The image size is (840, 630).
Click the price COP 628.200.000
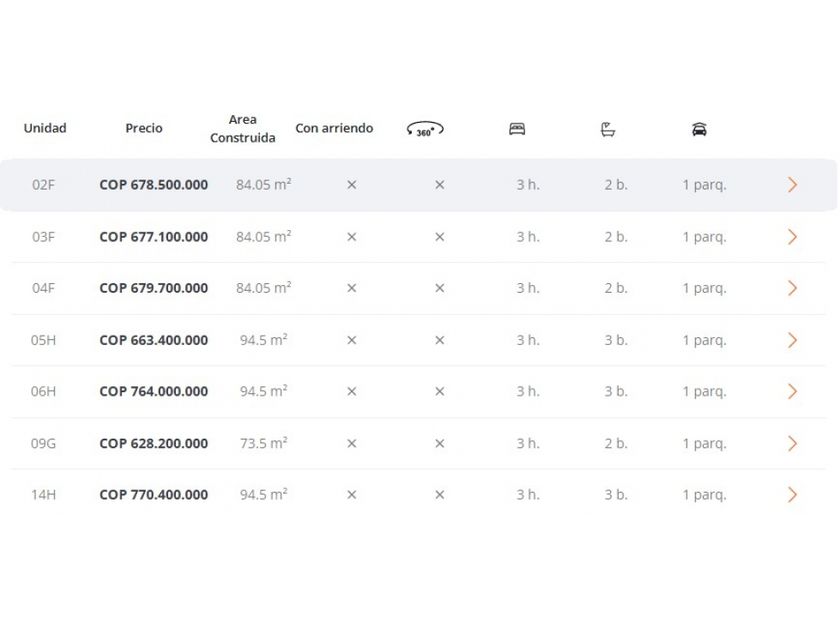click(x=154, y=443)
